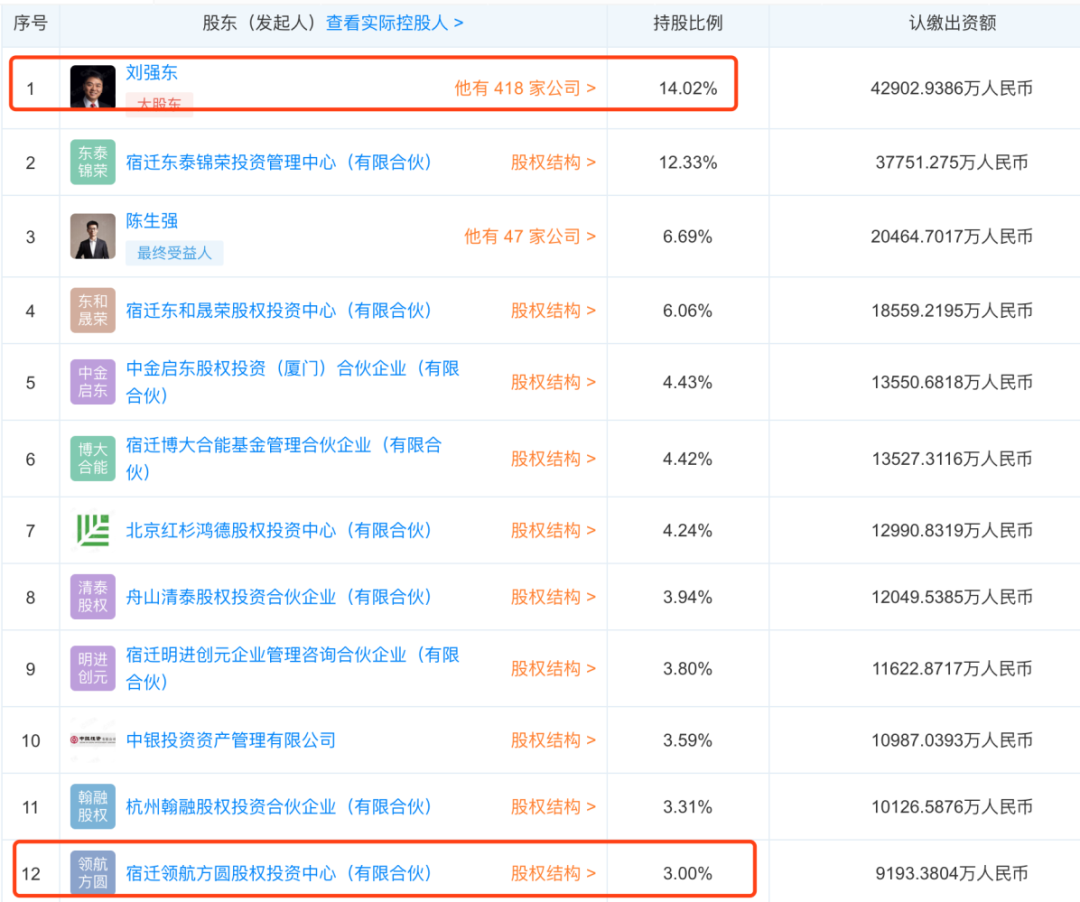This screenshot has width=1080, height=902.
Task: Click the 最终受益人 tag under 陈生强
Action: 174,253
